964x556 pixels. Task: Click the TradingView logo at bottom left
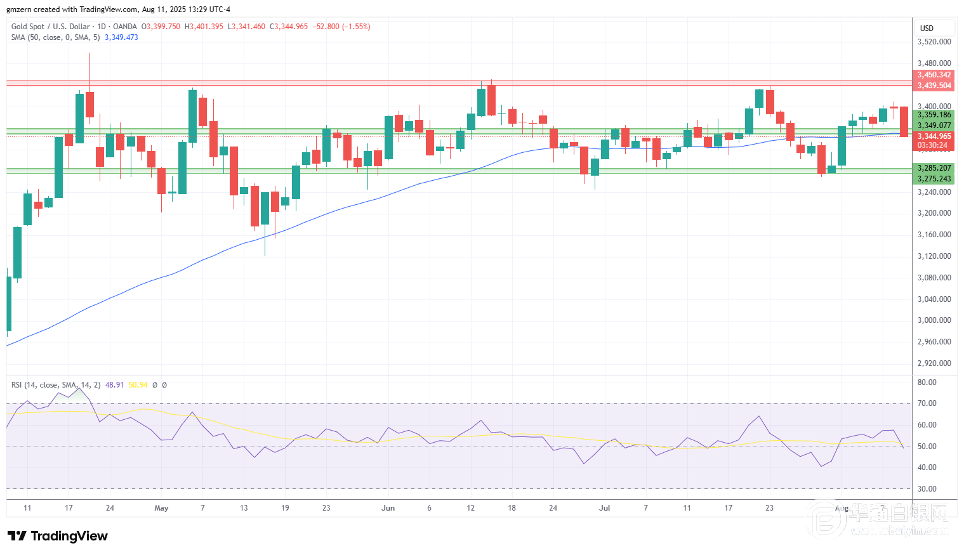tap(57, 536)
